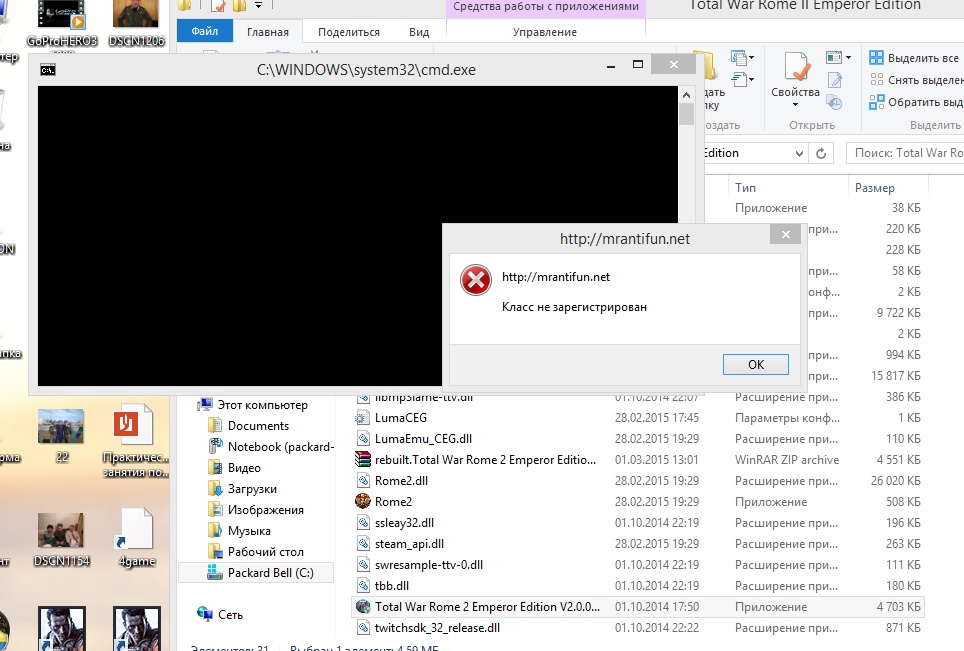Click the Total War Rome 2 Emperor Edition V2.0.0 icon
Image resolution: width=964 pixels, height=651 pixels.
tap(363, 607)
